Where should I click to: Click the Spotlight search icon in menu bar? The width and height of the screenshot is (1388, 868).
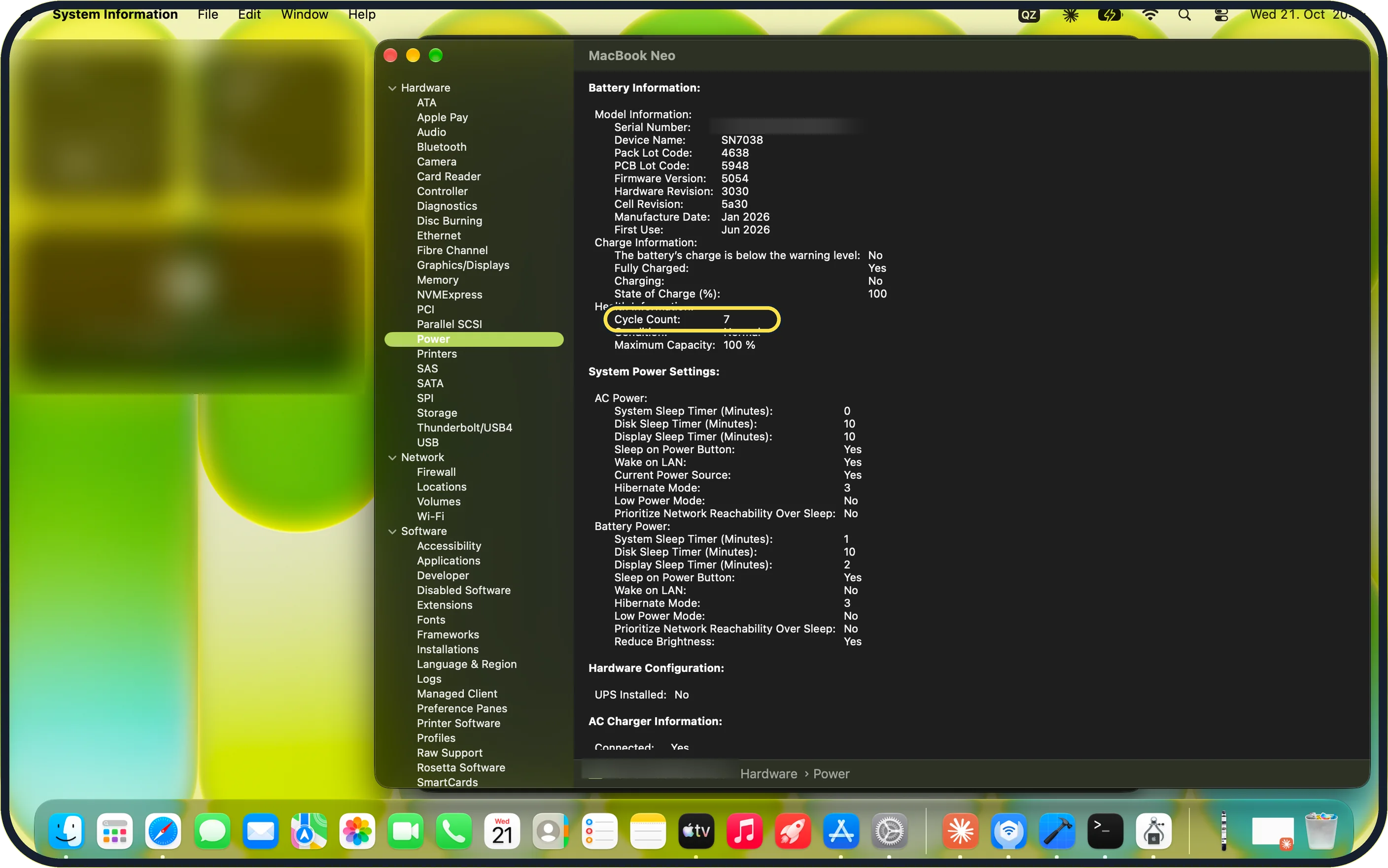[1184, 15]
